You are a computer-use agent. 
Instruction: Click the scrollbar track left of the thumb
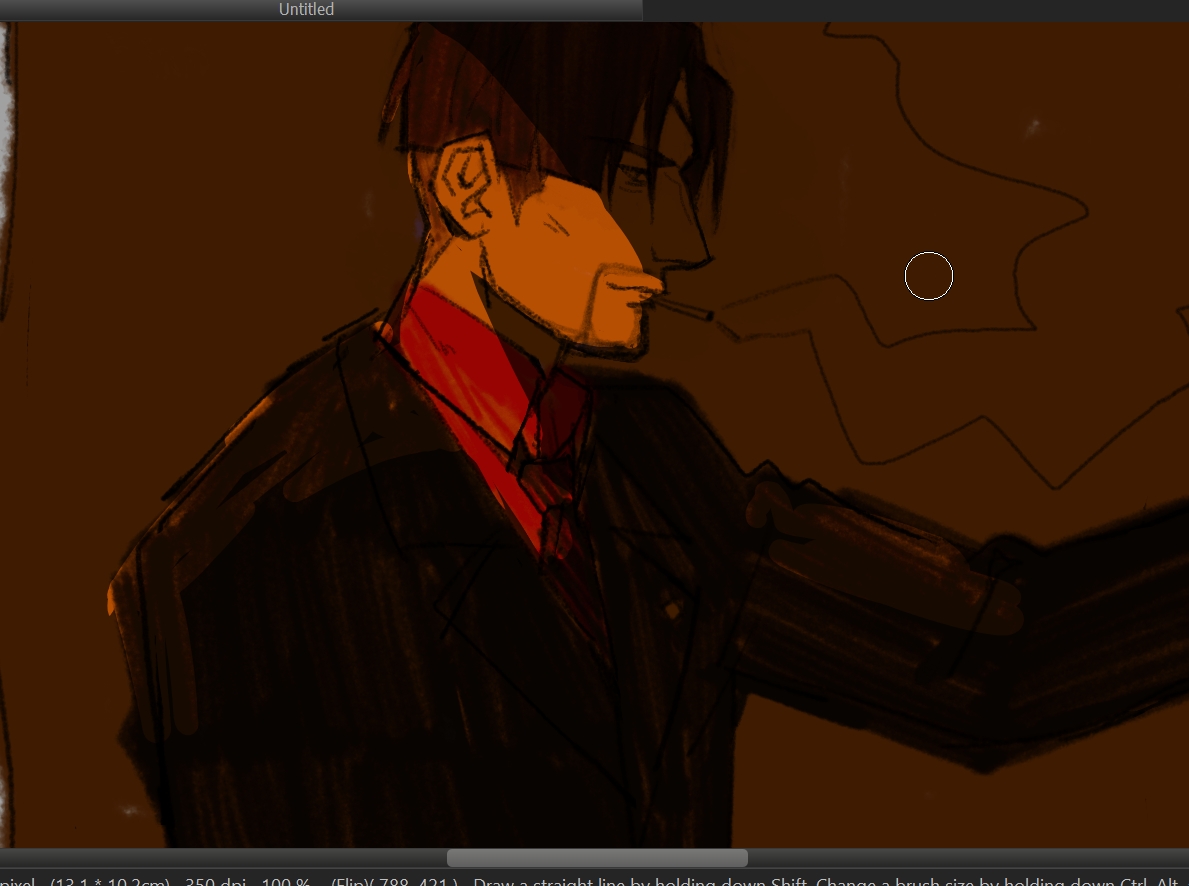coord(220,858)
